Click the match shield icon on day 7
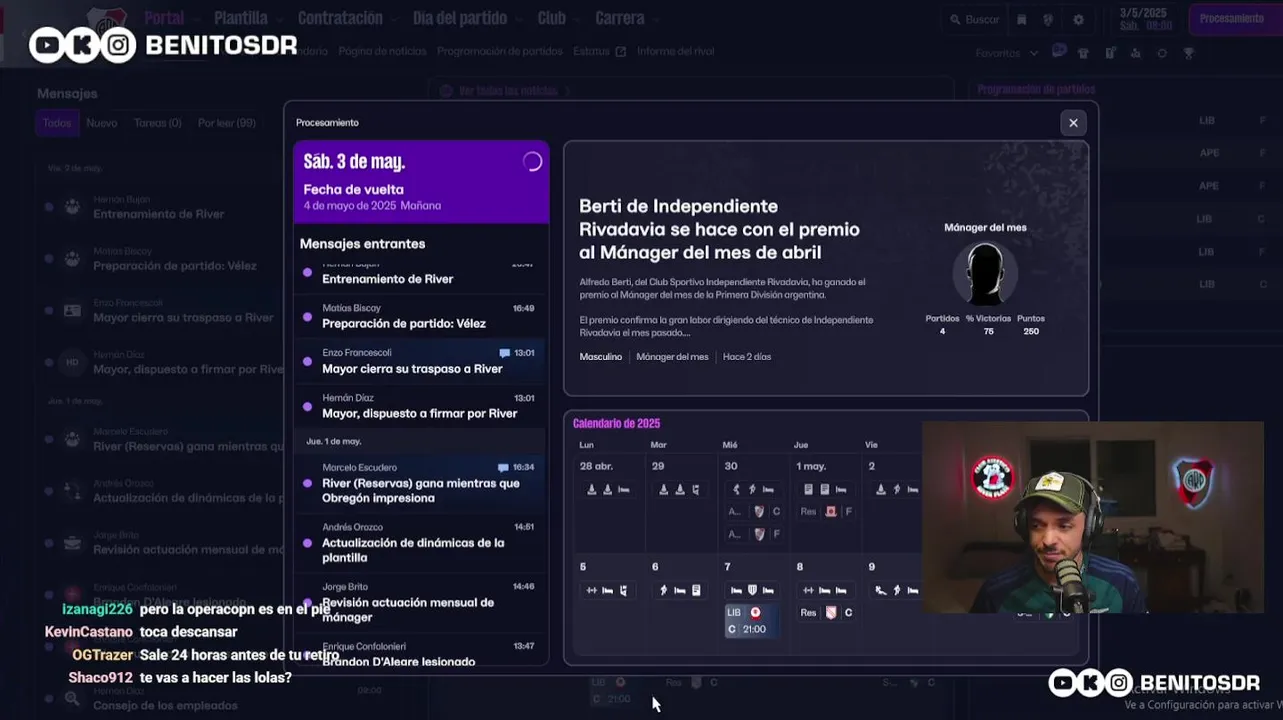The image size is (1283, 720). 752,591
